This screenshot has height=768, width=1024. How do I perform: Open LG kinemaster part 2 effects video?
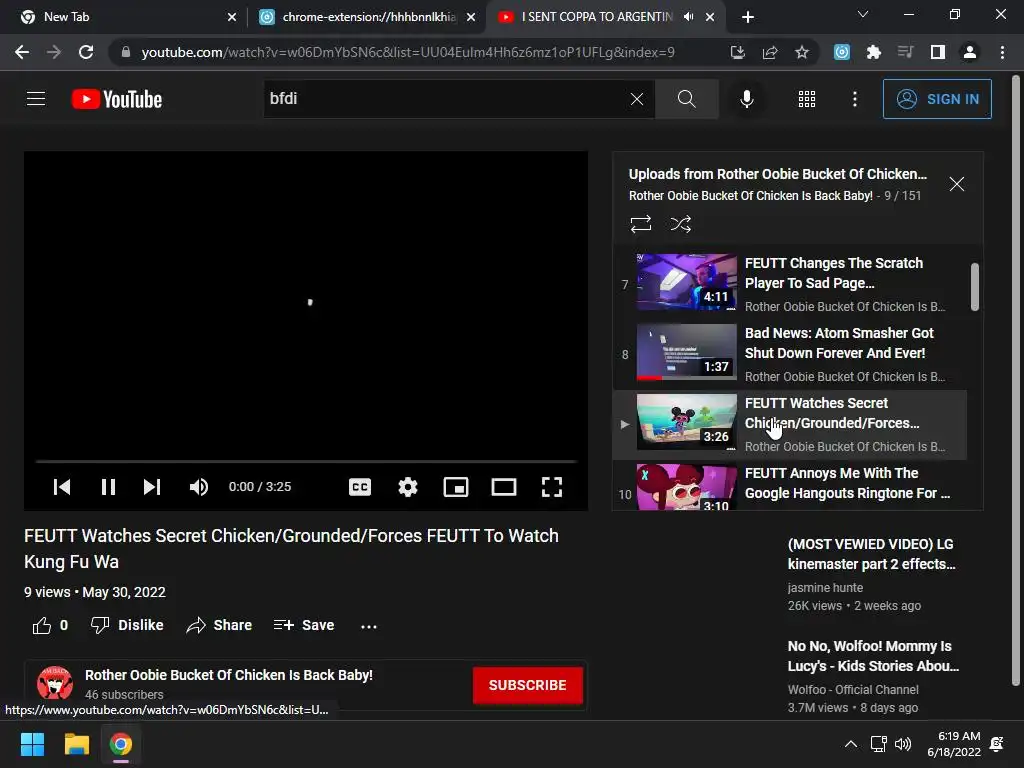[871, 554]
